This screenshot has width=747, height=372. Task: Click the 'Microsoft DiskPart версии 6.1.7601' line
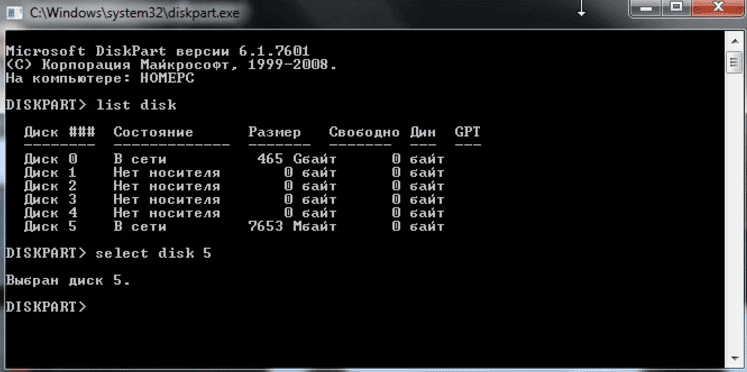click(158, 51)
